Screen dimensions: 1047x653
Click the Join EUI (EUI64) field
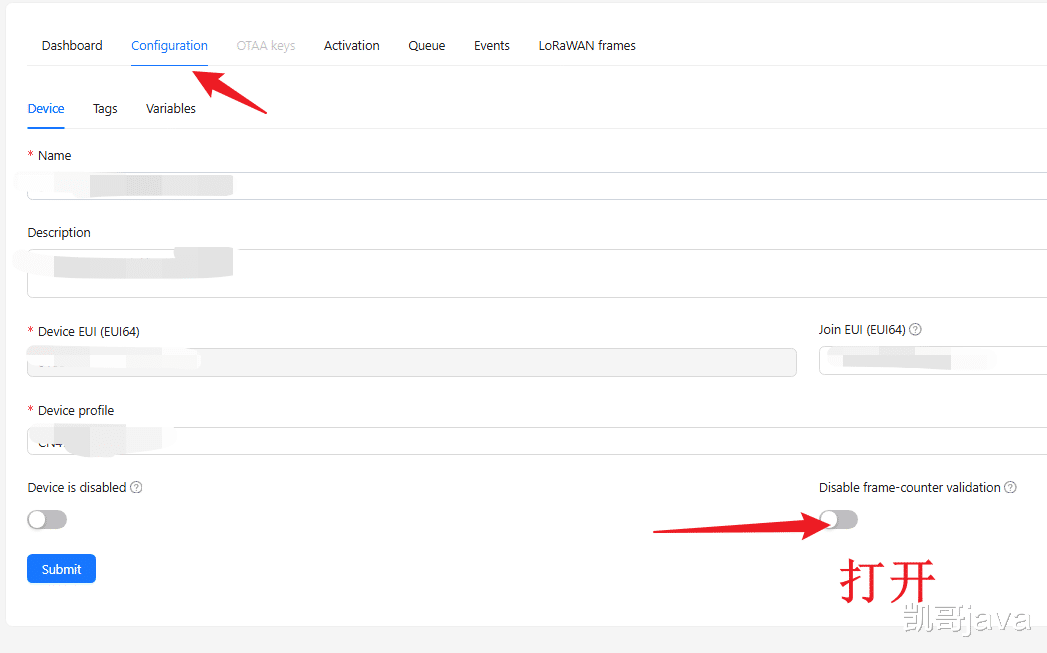click(x=933, y=361)
